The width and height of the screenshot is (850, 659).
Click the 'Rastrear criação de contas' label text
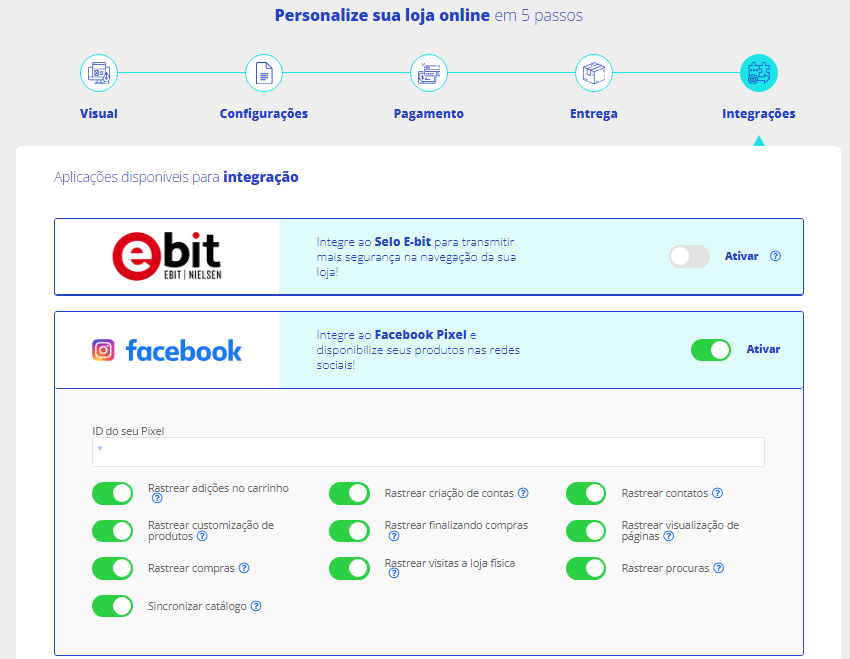tap(449, 493)
